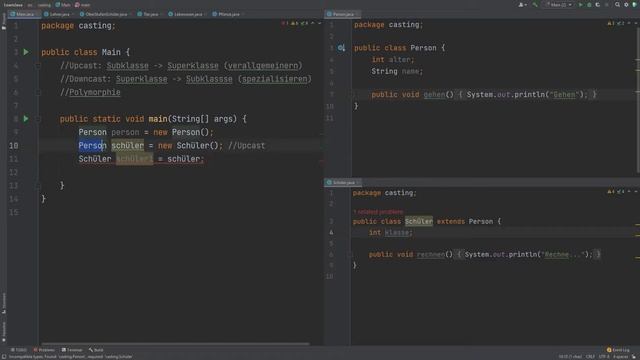Image resolution: width=640 pixels, height=360 pixels.
Task: Open Search Everywhere magnifier
Action: (x=618, y=5)
